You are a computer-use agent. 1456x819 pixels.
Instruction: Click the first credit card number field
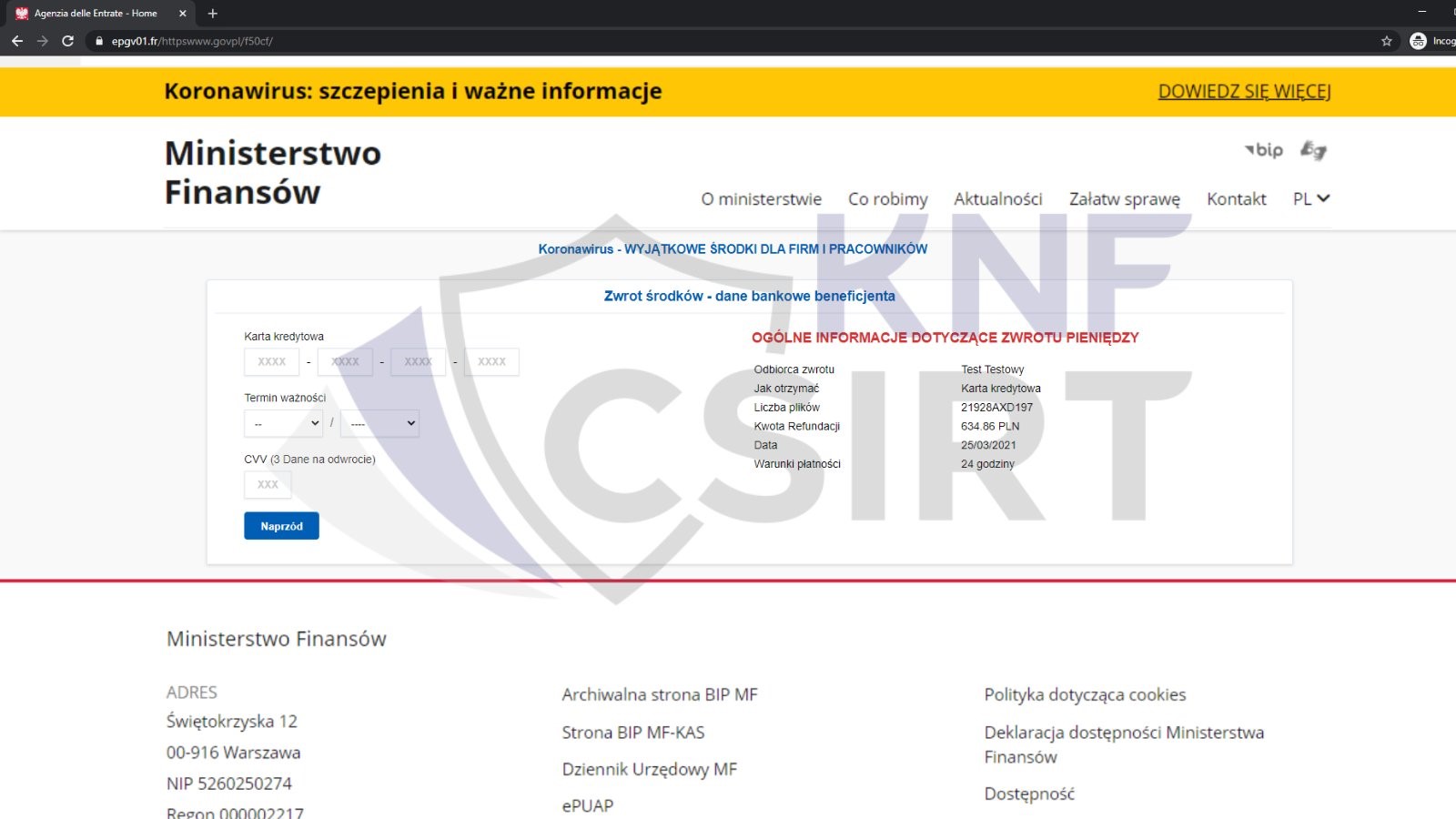coord(271,362)
